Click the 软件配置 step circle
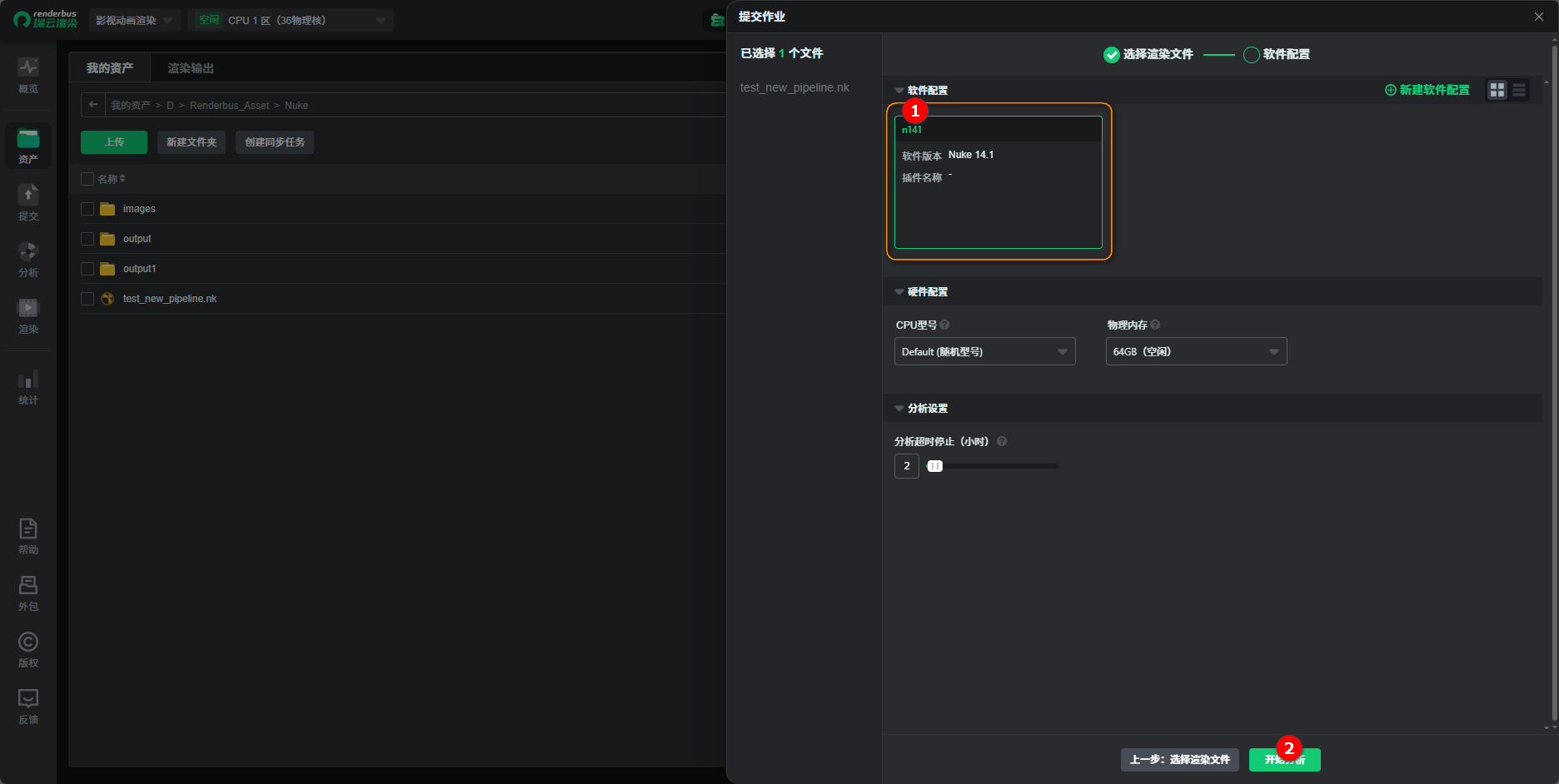1559x784 pixels. (1251, 55)
